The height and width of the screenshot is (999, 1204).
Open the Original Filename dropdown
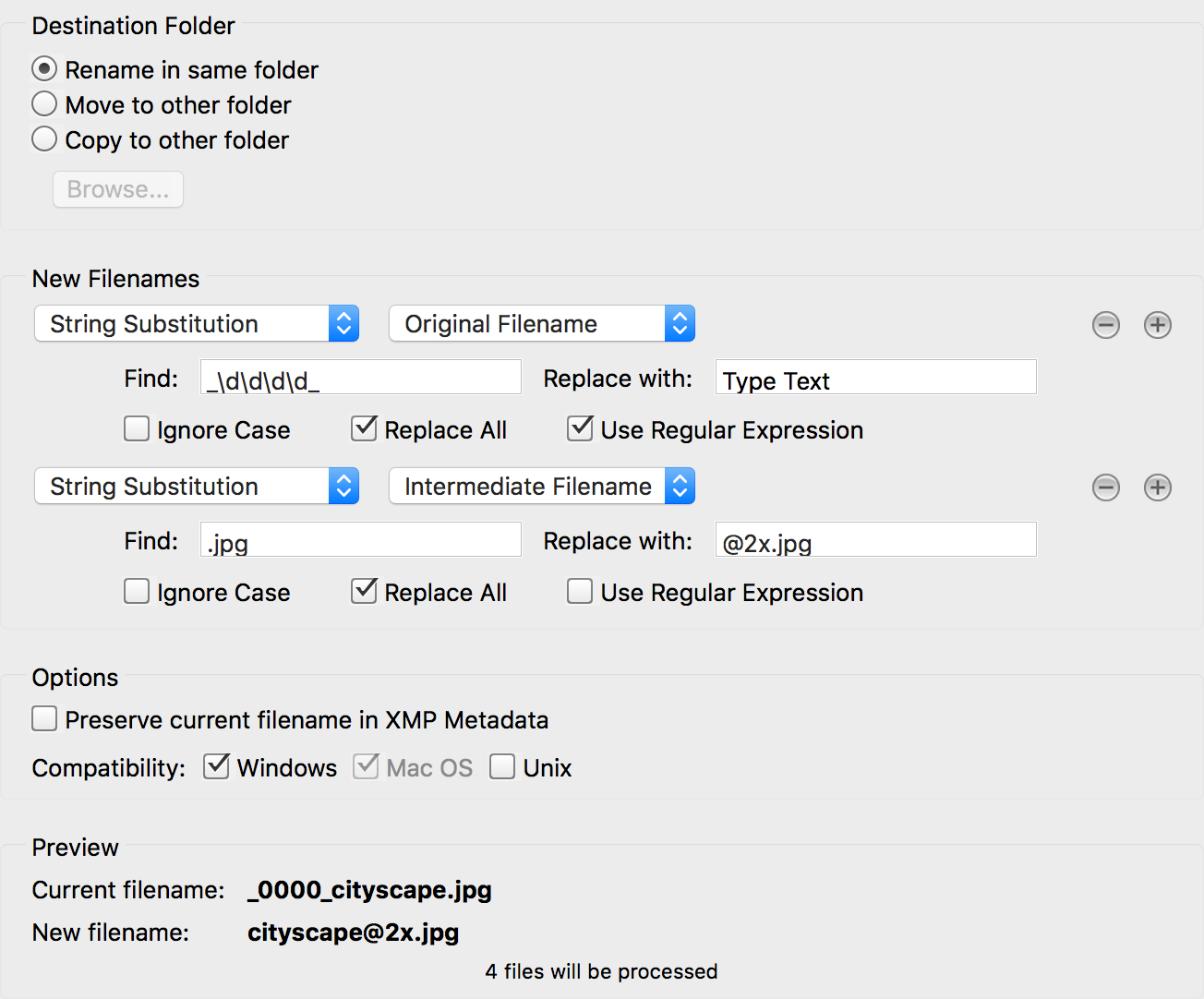[x=541, y=323]
